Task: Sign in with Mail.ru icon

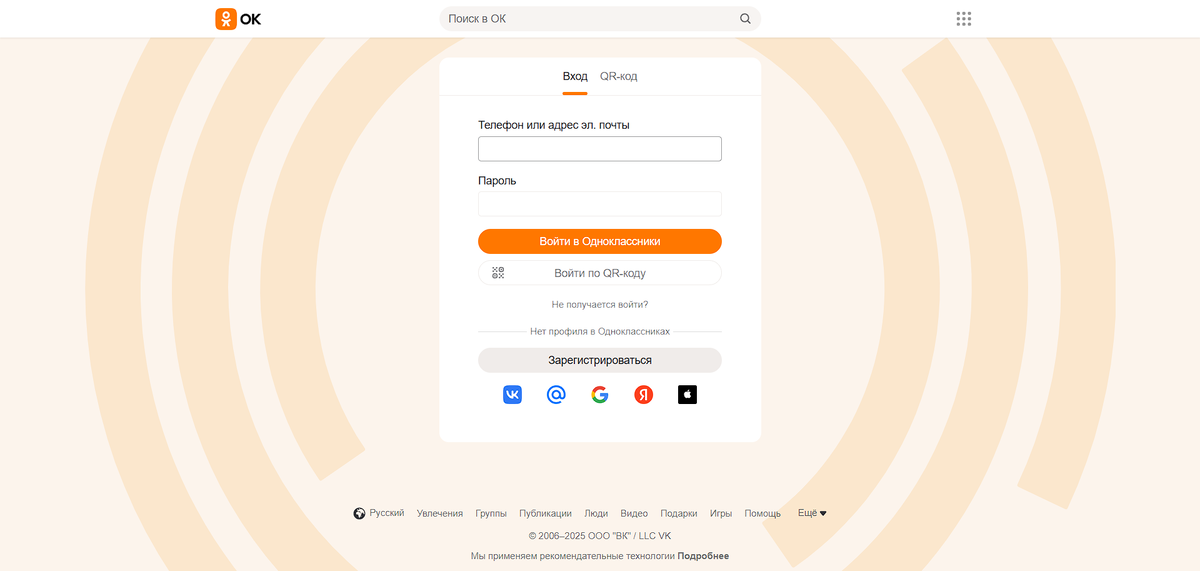Action: 556,395
